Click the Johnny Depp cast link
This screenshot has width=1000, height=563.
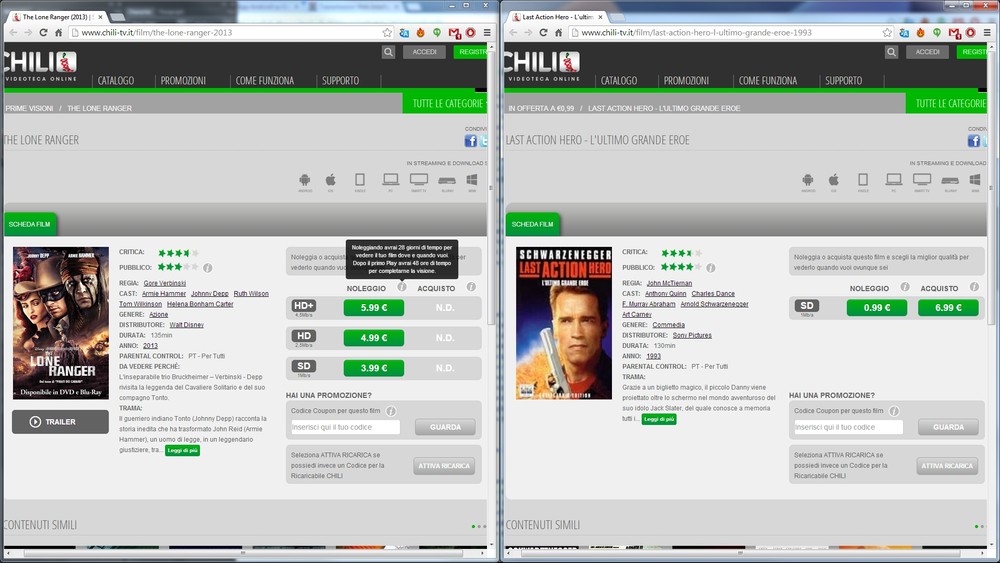tap(210, 294)
